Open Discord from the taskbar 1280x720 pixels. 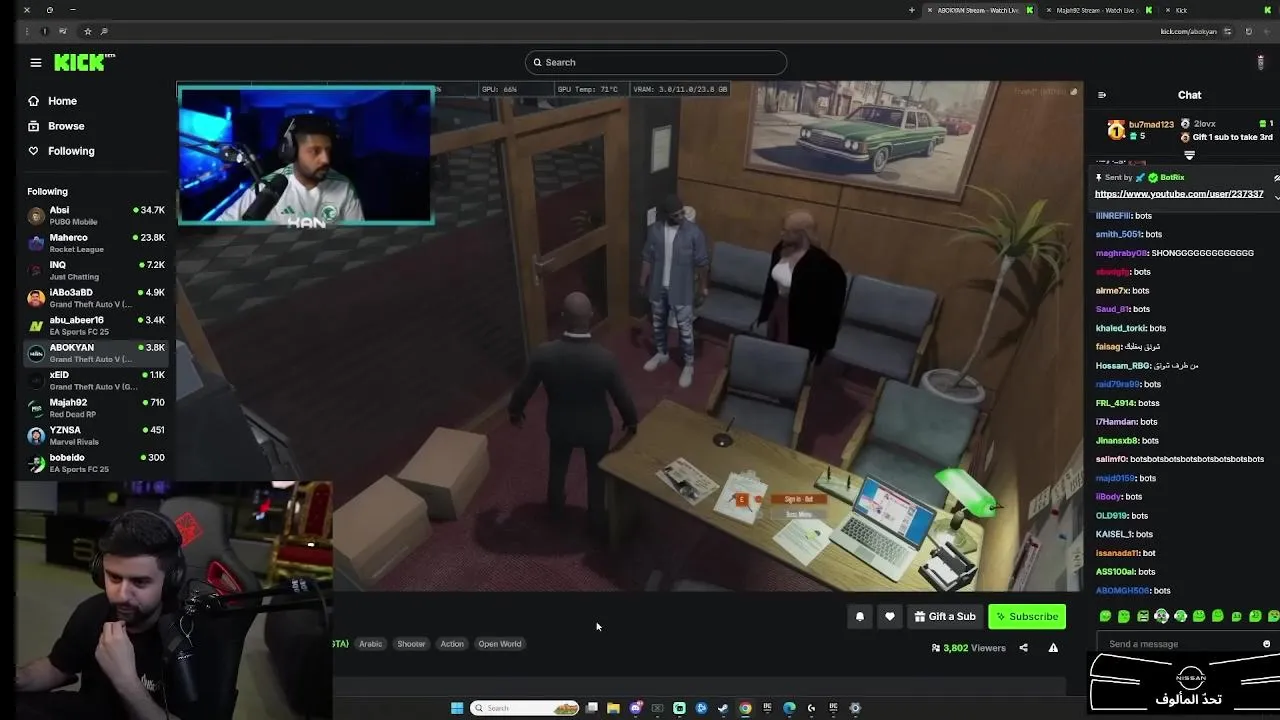636,708
